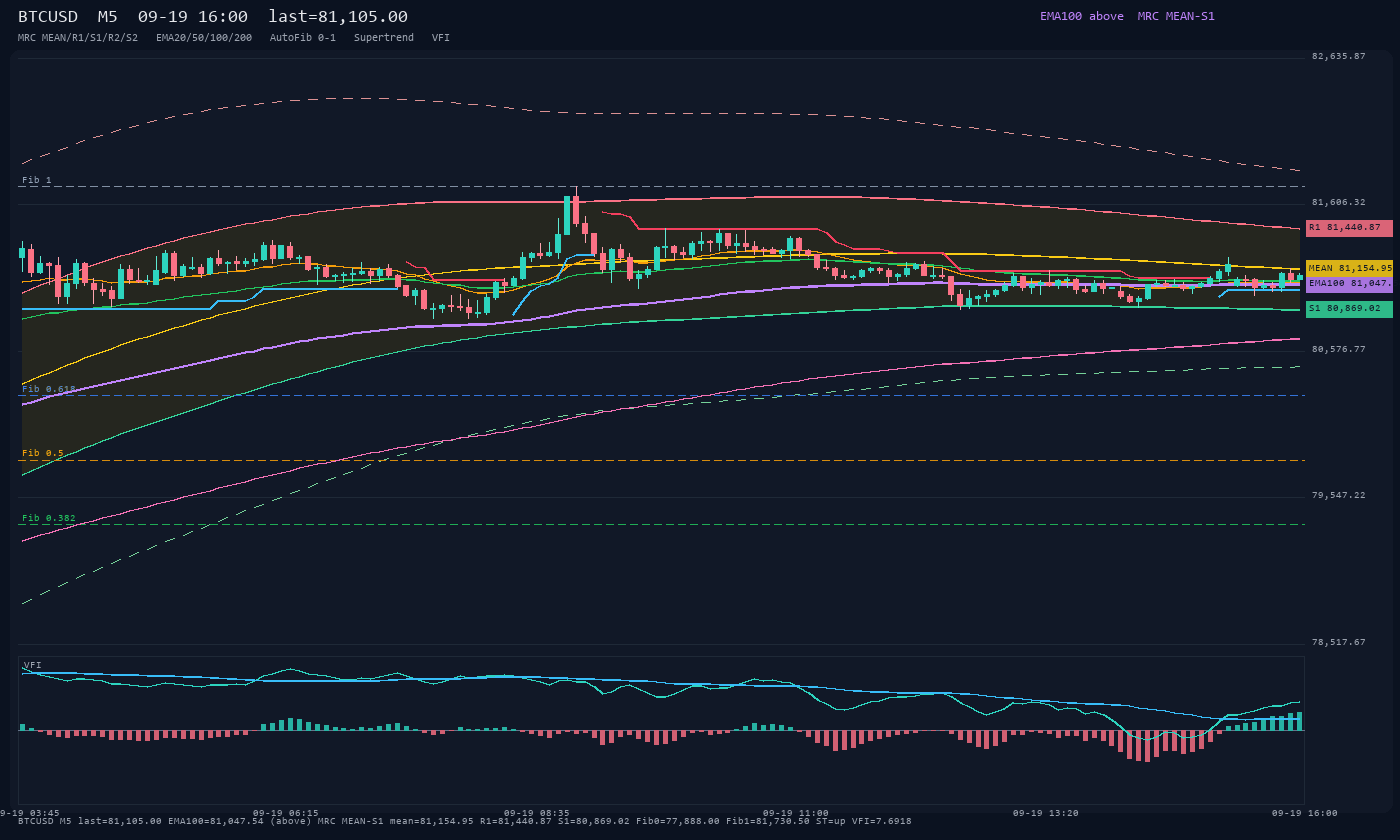Click the 78,517.67 price axis label

click(1339, 642)
